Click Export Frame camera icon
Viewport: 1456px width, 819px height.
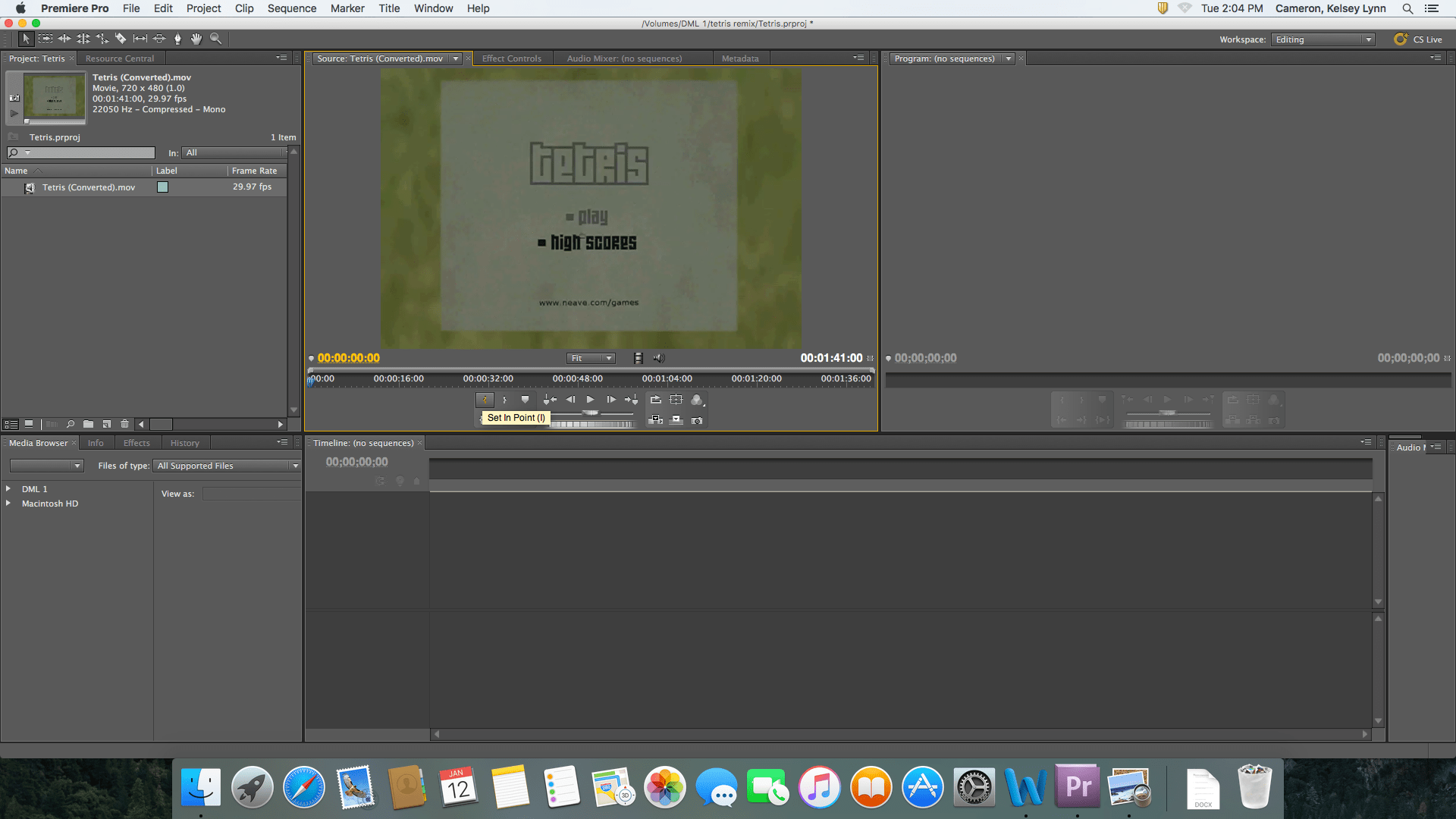click(x=697, y=420)
